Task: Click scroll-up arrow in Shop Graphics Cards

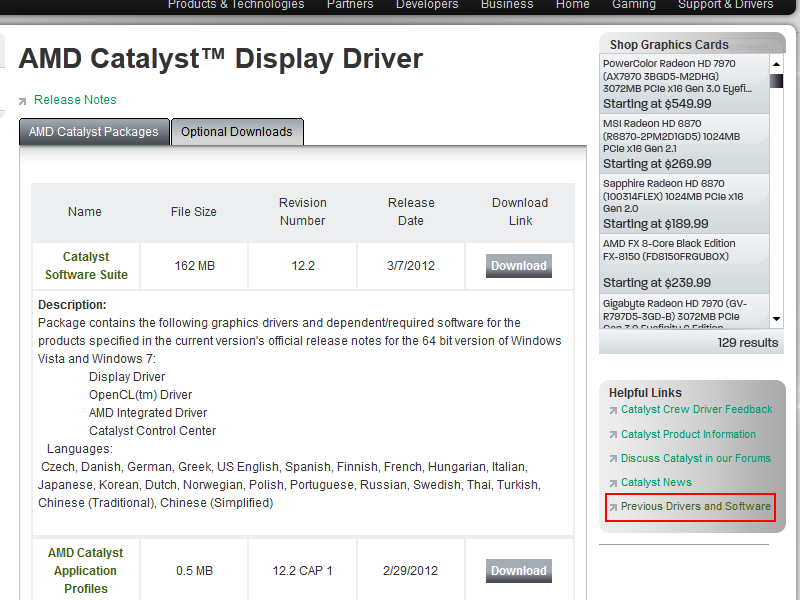Action: (777, 64)
